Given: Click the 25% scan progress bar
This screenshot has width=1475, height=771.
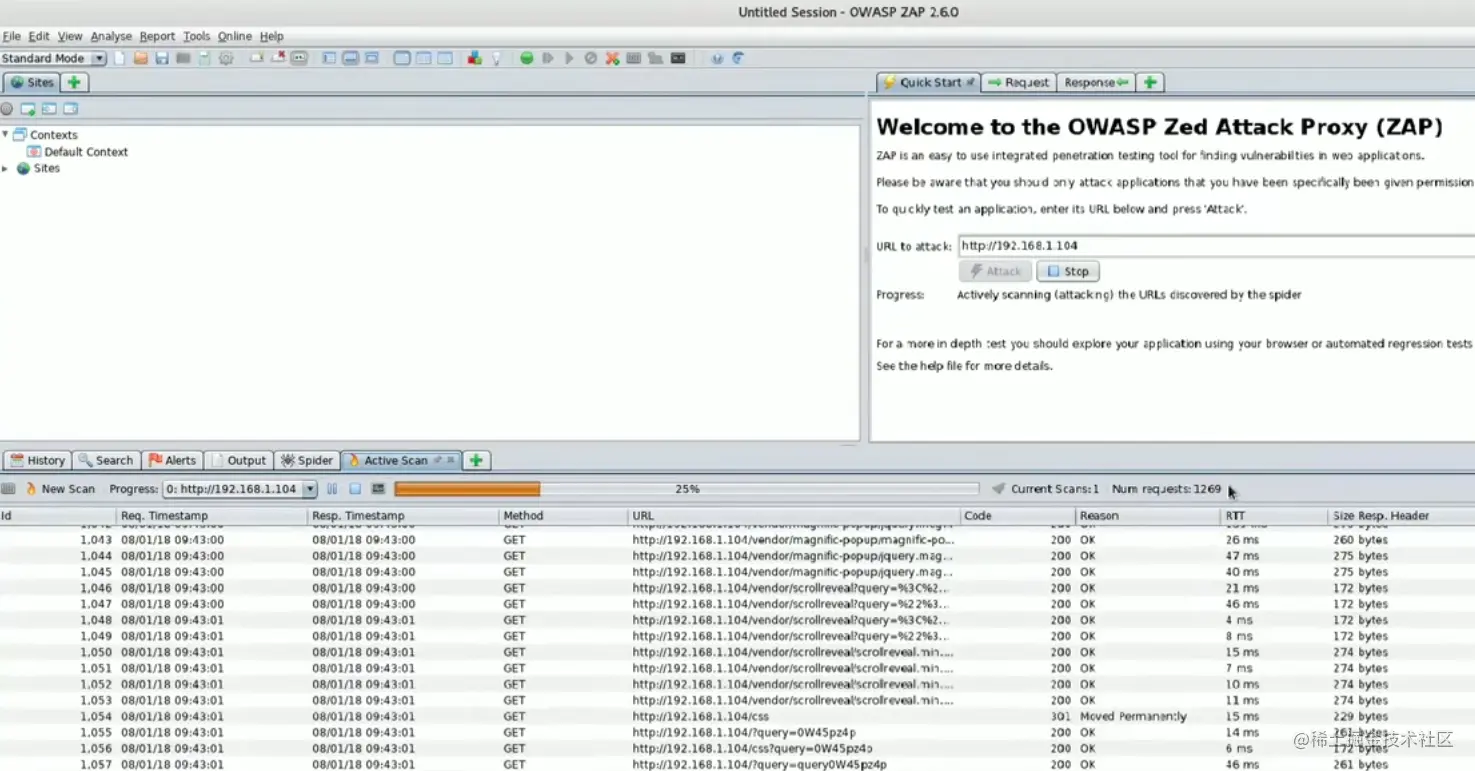Looking at the screenshot, I should click(x=686, y=489).
